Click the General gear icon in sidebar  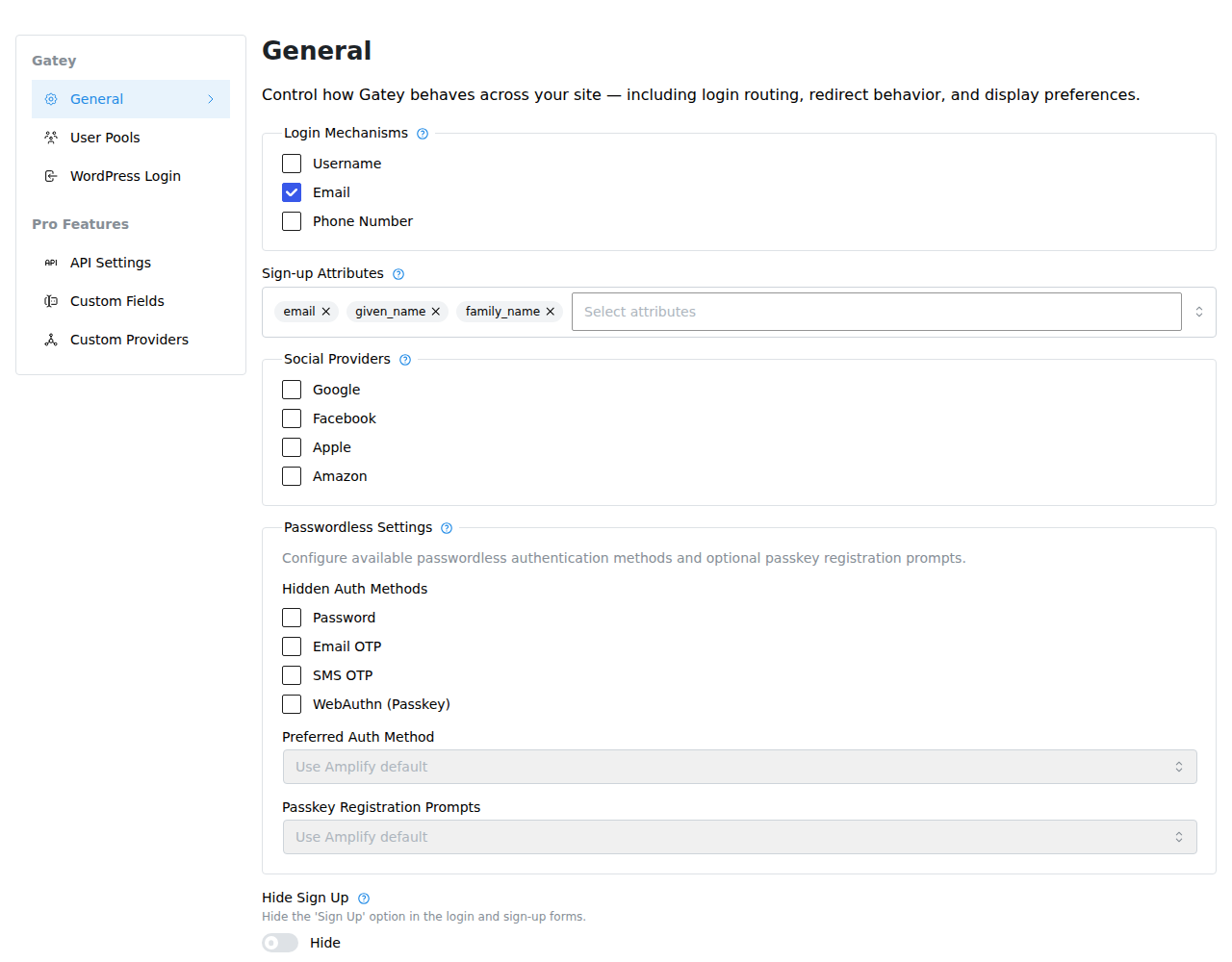[x=51, y=99]
